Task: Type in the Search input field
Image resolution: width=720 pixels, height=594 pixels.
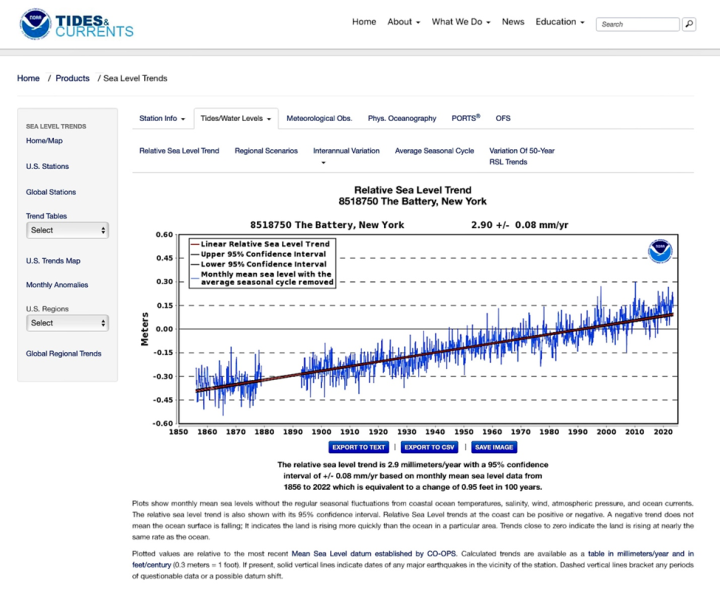Action: click(636, 24)
